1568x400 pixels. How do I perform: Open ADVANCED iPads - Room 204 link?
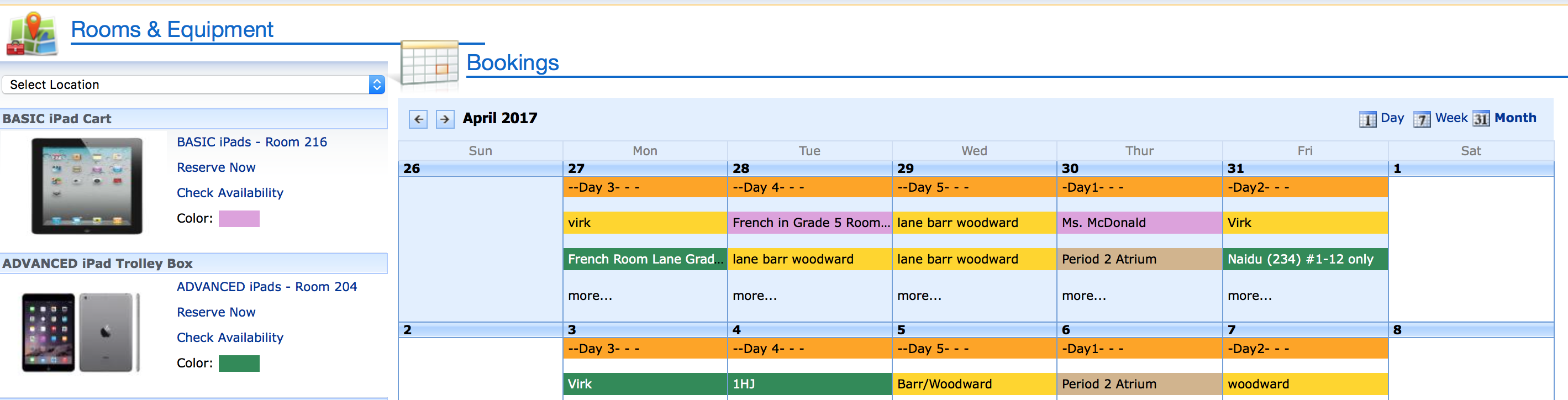point(267,287)
